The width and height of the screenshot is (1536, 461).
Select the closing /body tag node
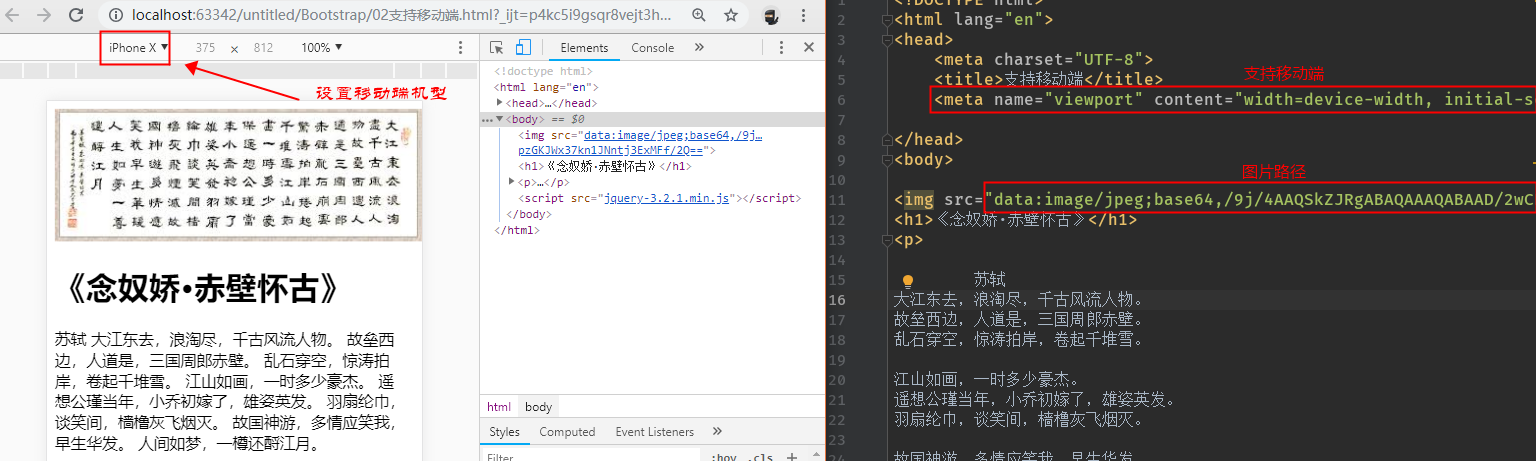point(529,215)
